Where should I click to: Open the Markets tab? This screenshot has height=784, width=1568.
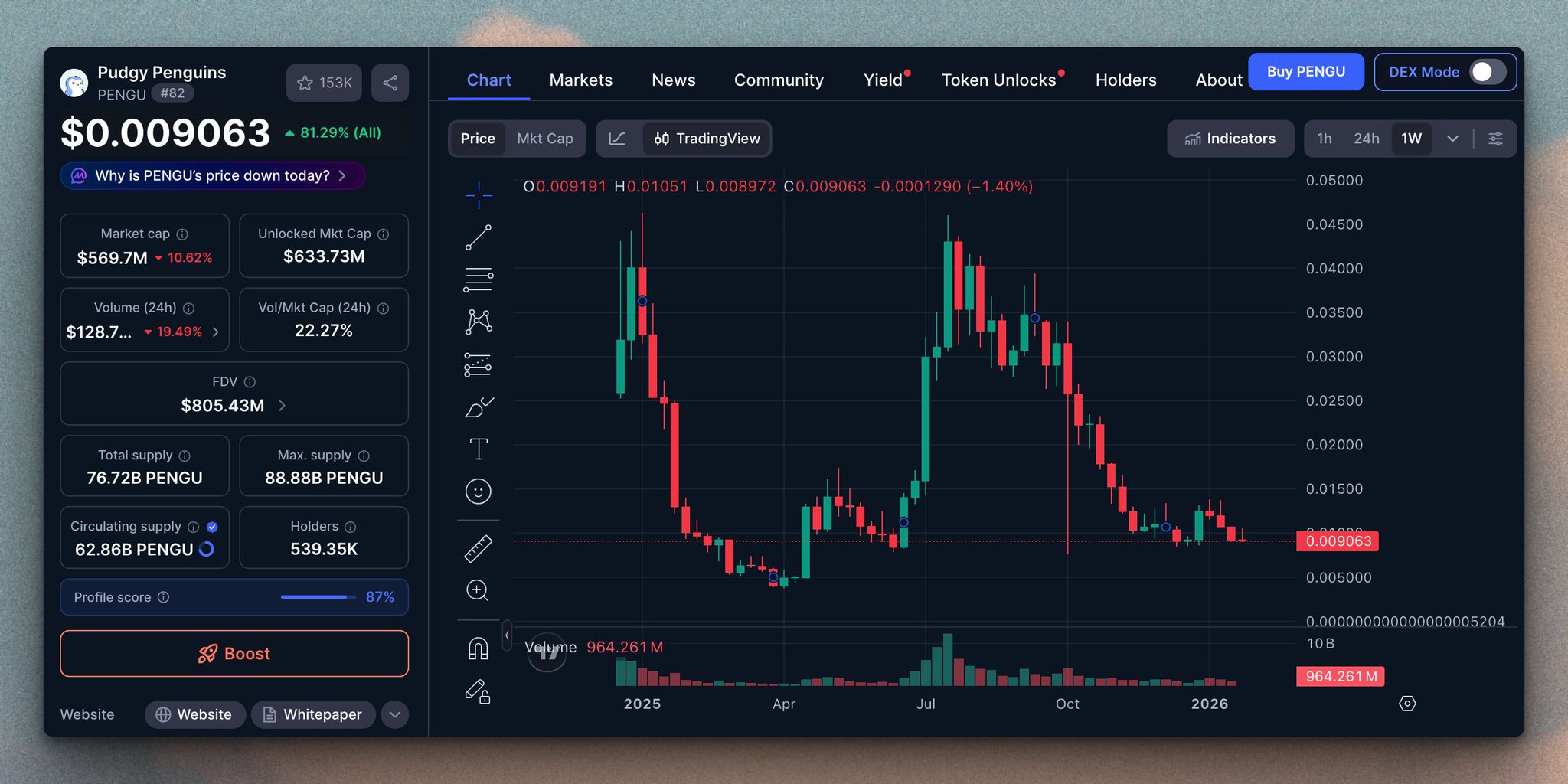[x=581, y=80]
